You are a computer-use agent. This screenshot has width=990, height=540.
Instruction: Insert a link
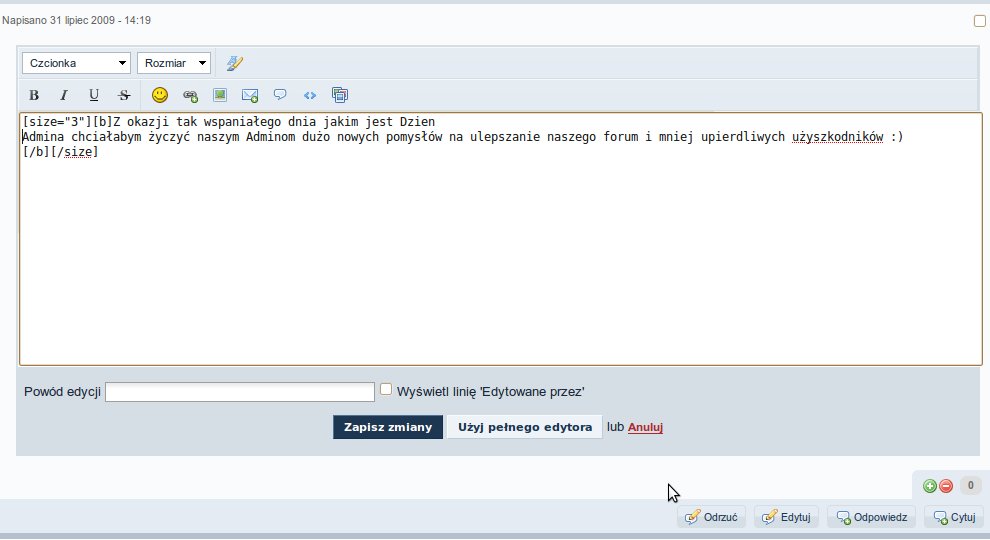tap(190, 95)
